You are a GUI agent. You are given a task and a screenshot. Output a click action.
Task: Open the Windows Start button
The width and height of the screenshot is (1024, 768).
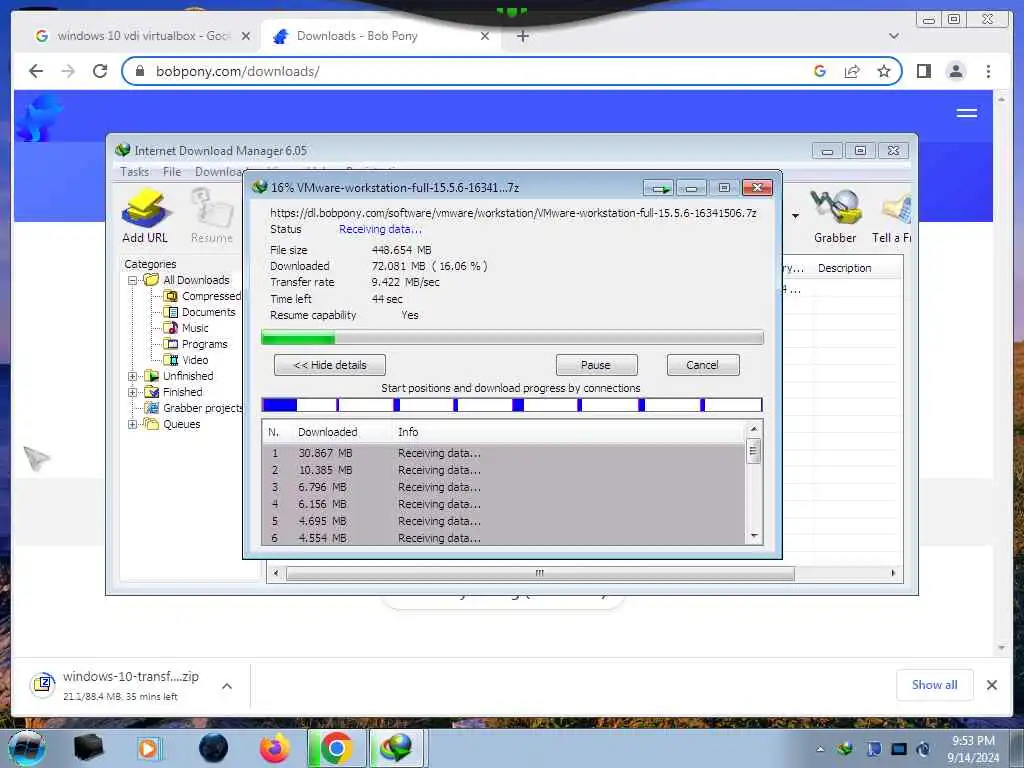tap(25, 748)
